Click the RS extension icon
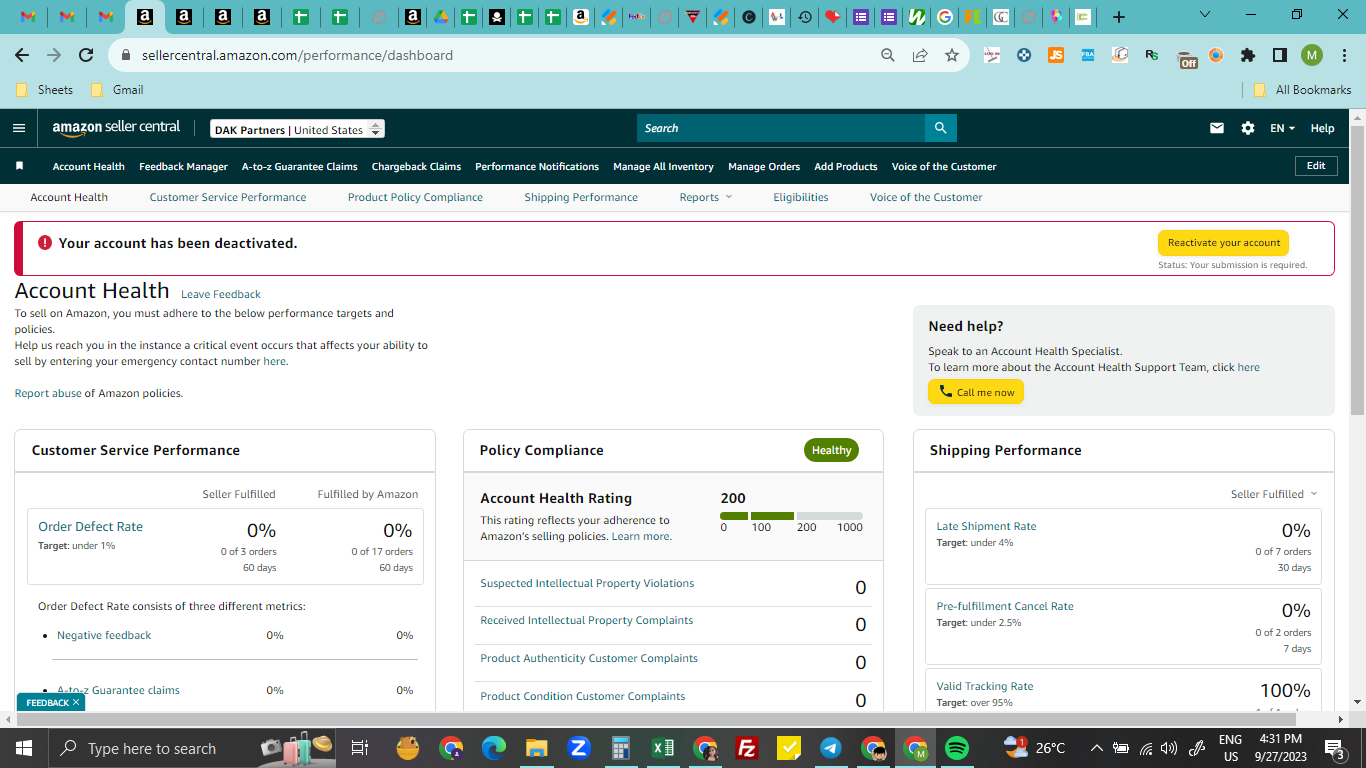Screen dimensions: 1366x768 (1152, 55)
